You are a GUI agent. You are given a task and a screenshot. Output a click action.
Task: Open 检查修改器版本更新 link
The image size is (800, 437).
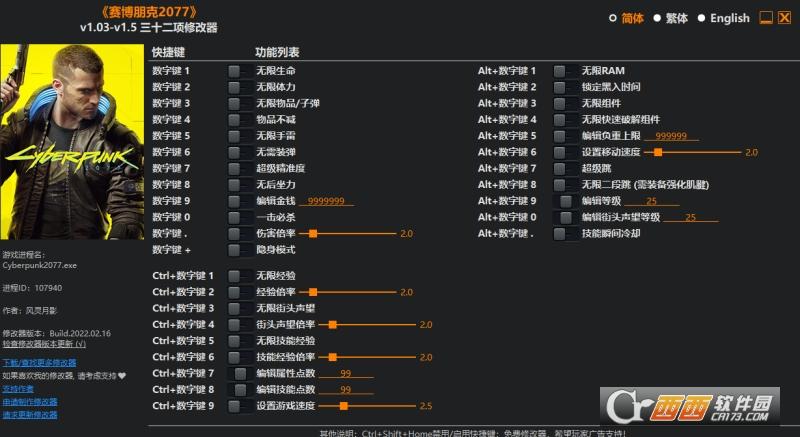[44, 344]
